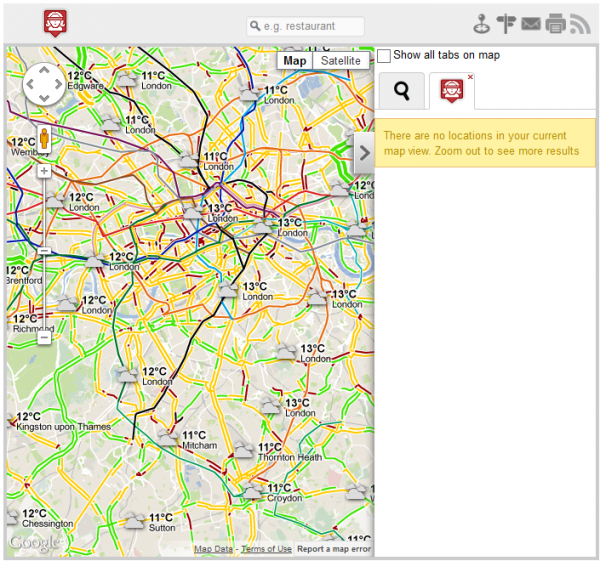600x561 pixels.
Task: Click the red guide logo in header
Action: (55, 23)
